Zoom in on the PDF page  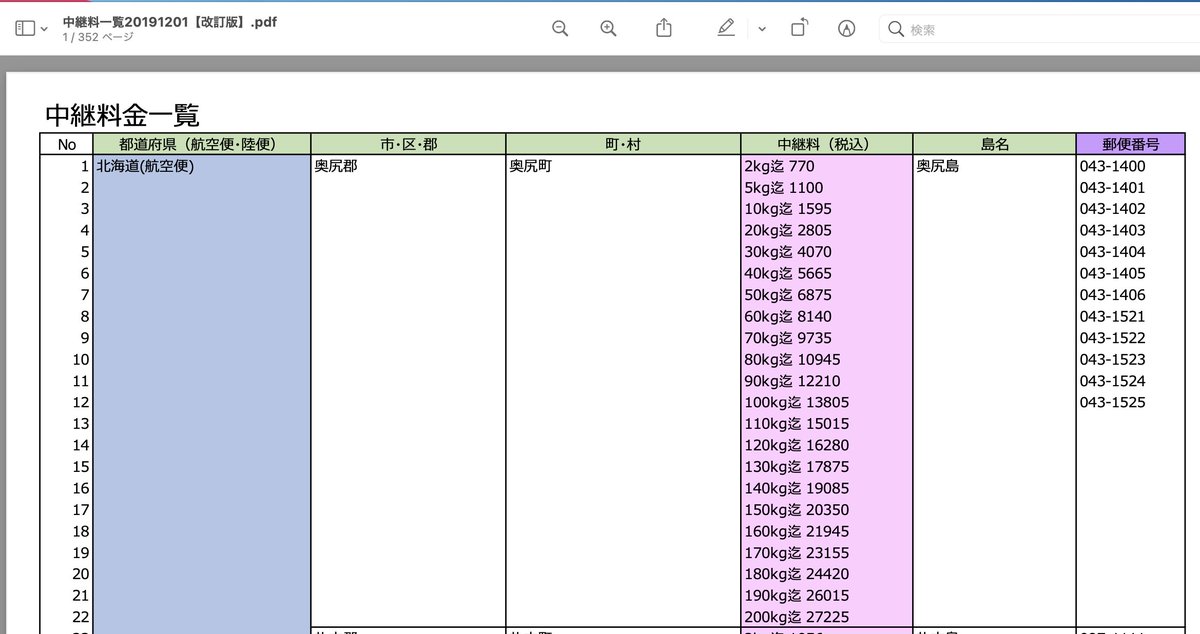pos(608,29)
